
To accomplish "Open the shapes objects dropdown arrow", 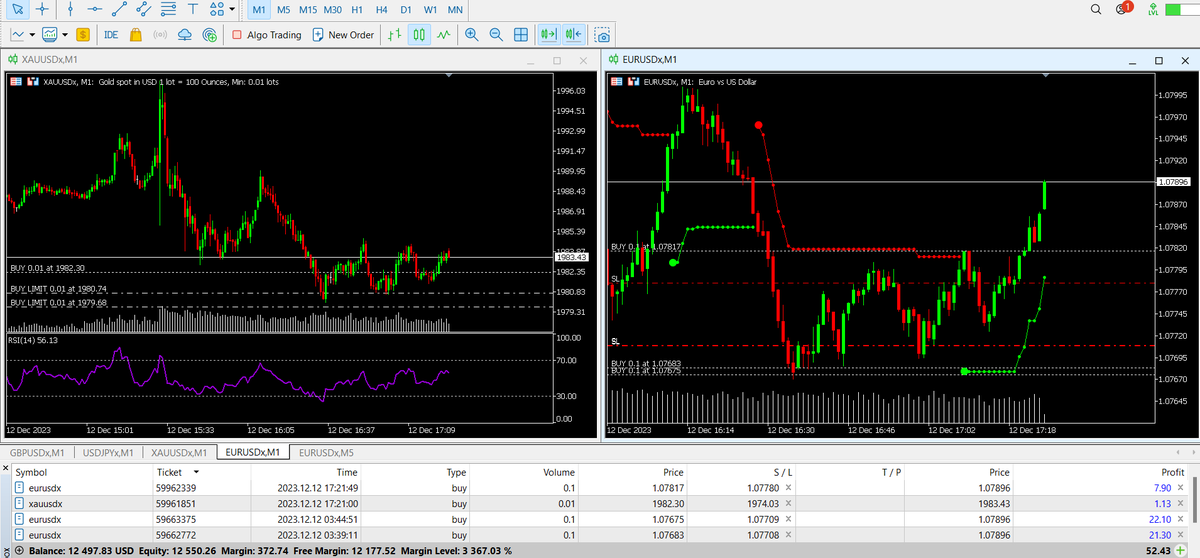I will 233,9.
